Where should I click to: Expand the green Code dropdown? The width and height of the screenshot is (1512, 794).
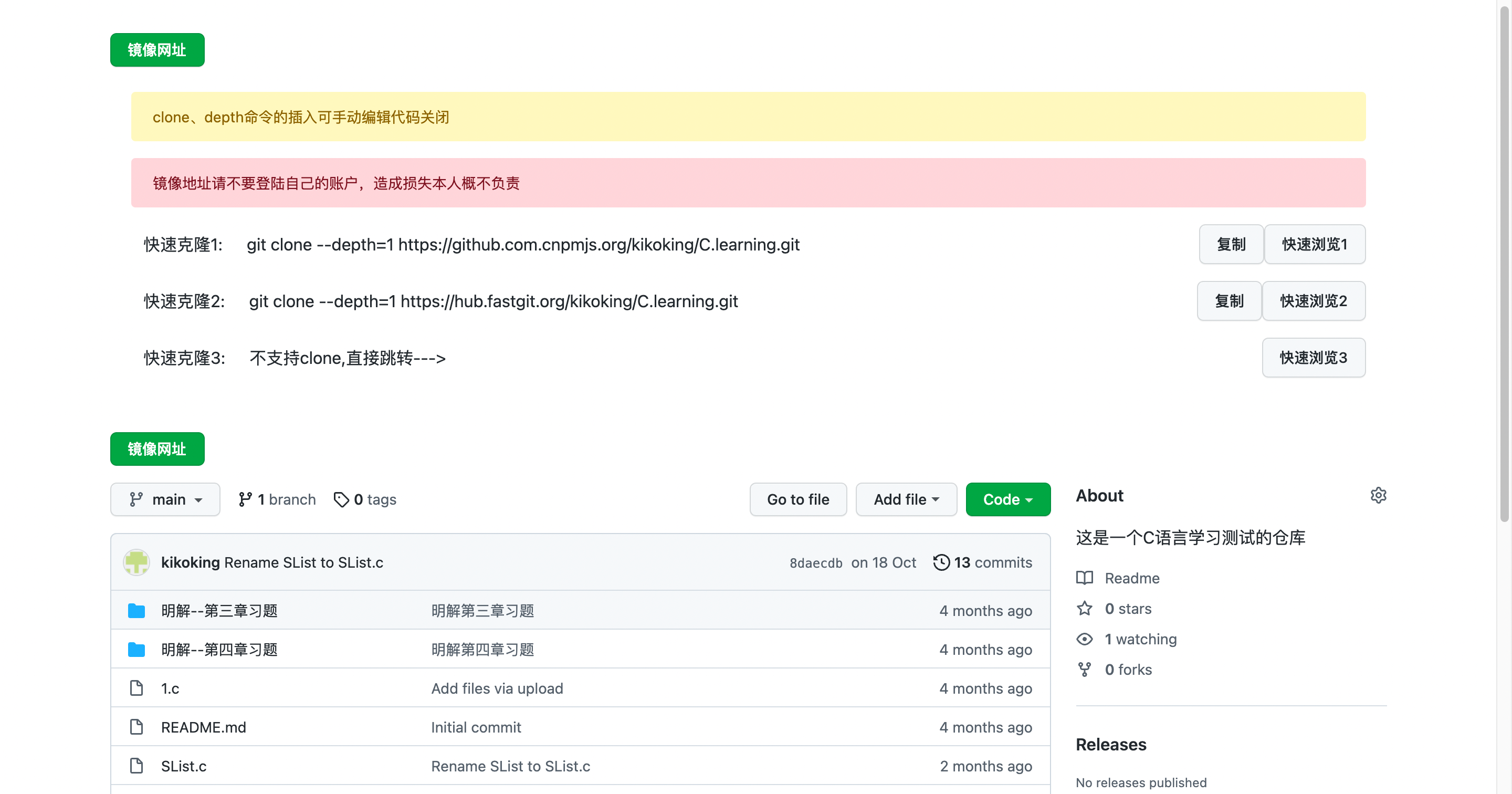coord(1007,499)
